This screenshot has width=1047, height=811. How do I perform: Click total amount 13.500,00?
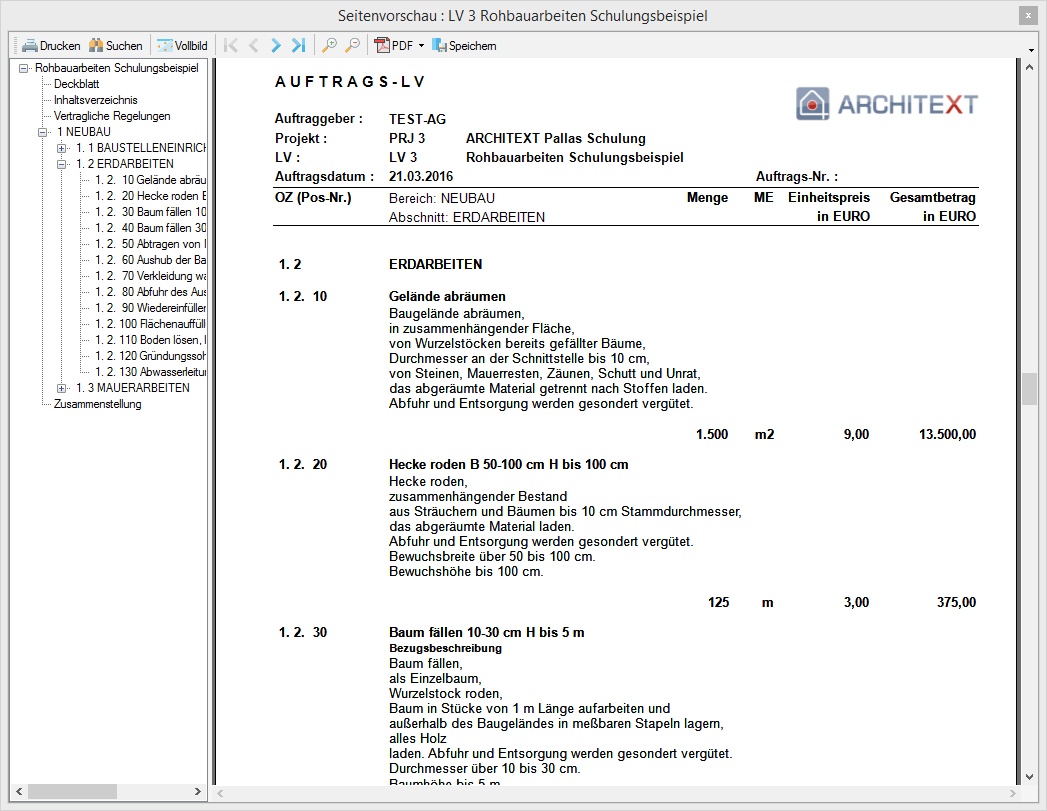pyautogui.click(x=948, y=435)
